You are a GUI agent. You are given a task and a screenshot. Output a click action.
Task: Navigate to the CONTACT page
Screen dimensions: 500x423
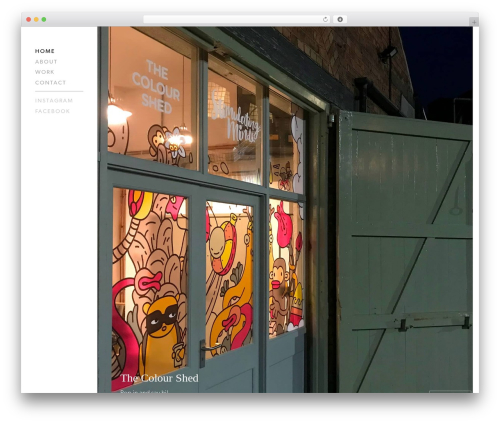coord(50,83)
